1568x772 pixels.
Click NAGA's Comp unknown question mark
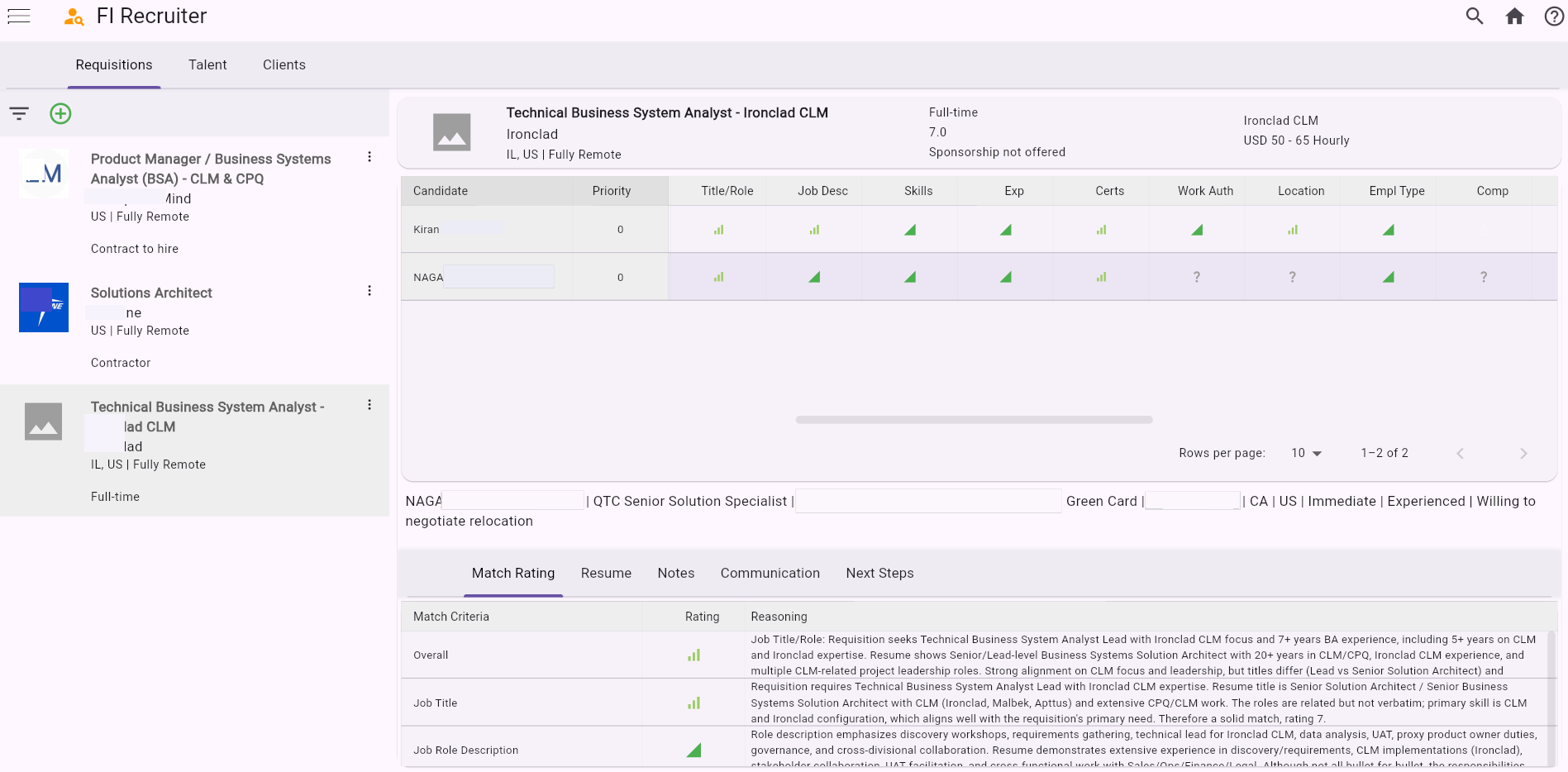pyautogui.click(x=1484, y=277)
